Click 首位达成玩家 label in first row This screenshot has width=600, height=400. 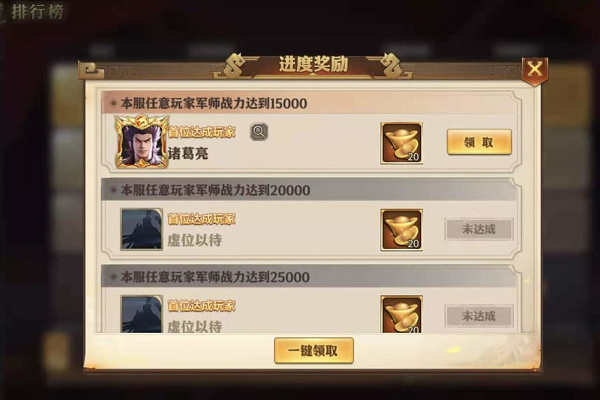click(x=202, y=132)
